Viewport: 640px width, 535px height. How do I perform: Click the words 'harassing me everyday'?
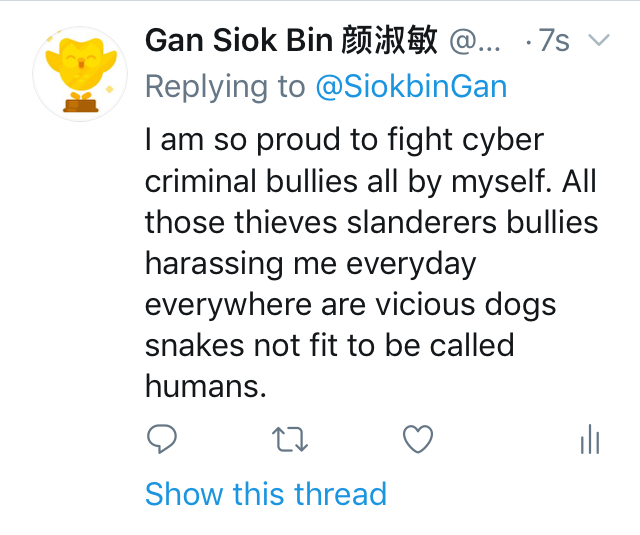[x=310, y=263]
